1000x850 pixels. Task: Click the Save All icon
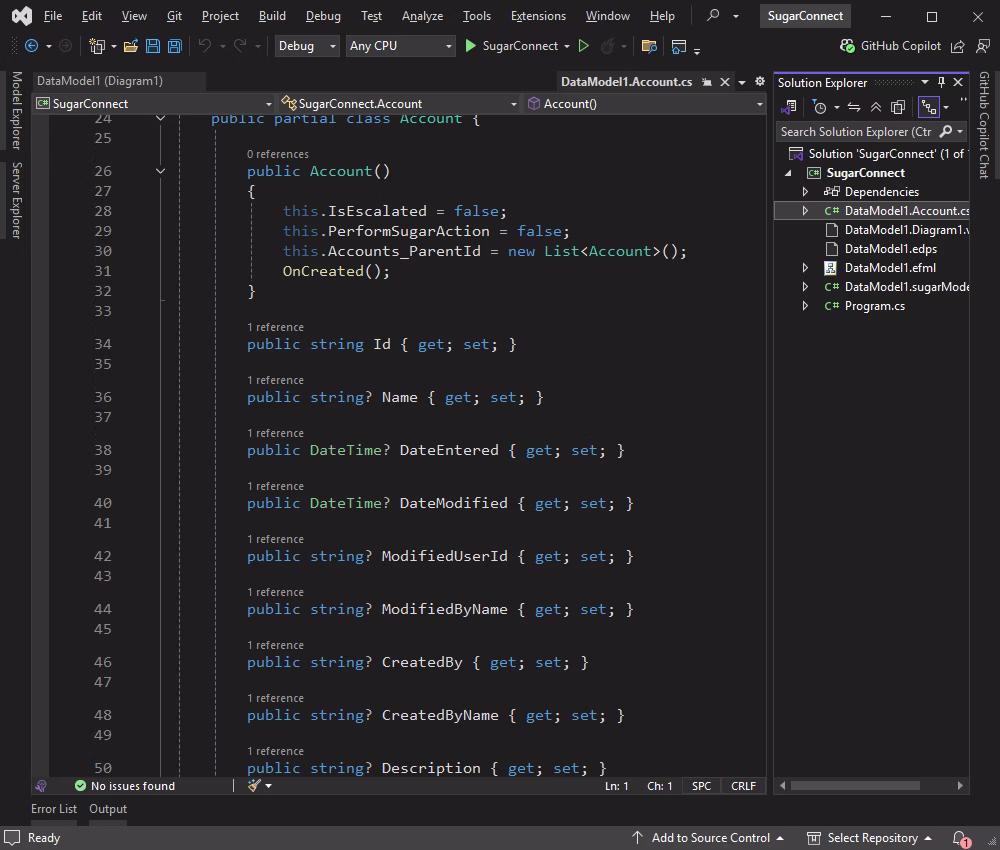point(174,46)
